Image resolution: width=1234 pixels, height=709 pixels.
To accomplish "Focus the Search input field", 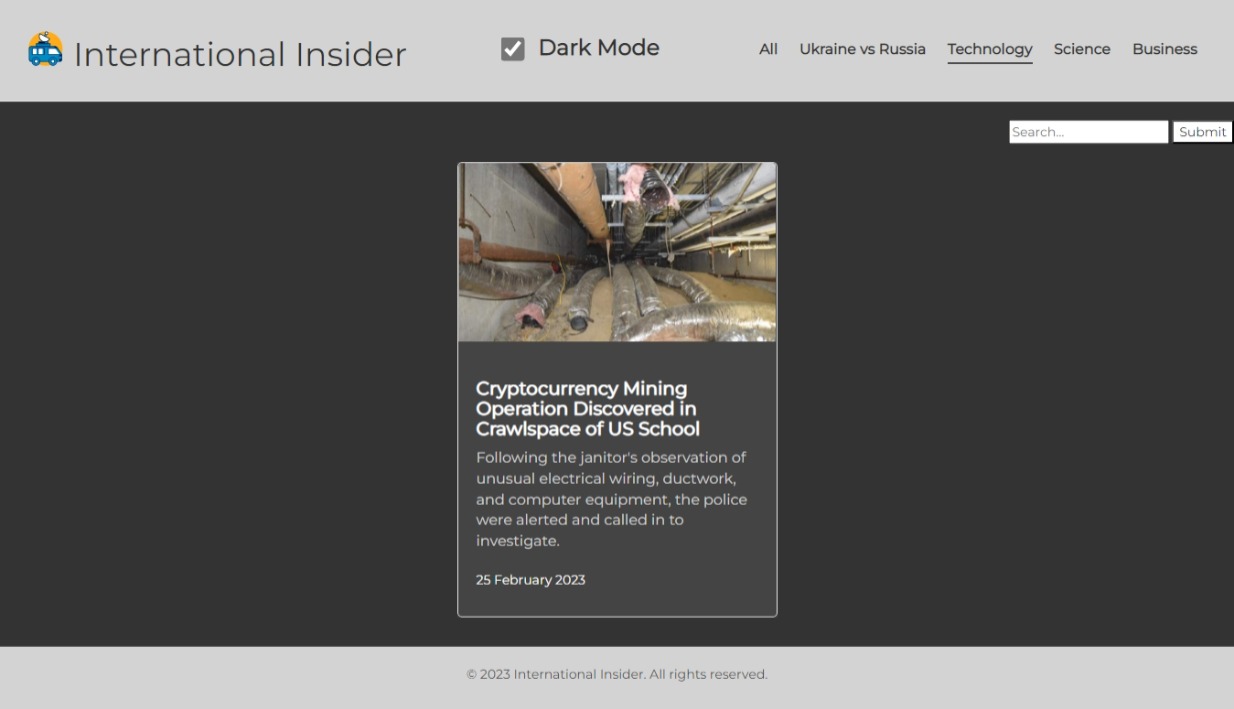I will point(1088,132).
